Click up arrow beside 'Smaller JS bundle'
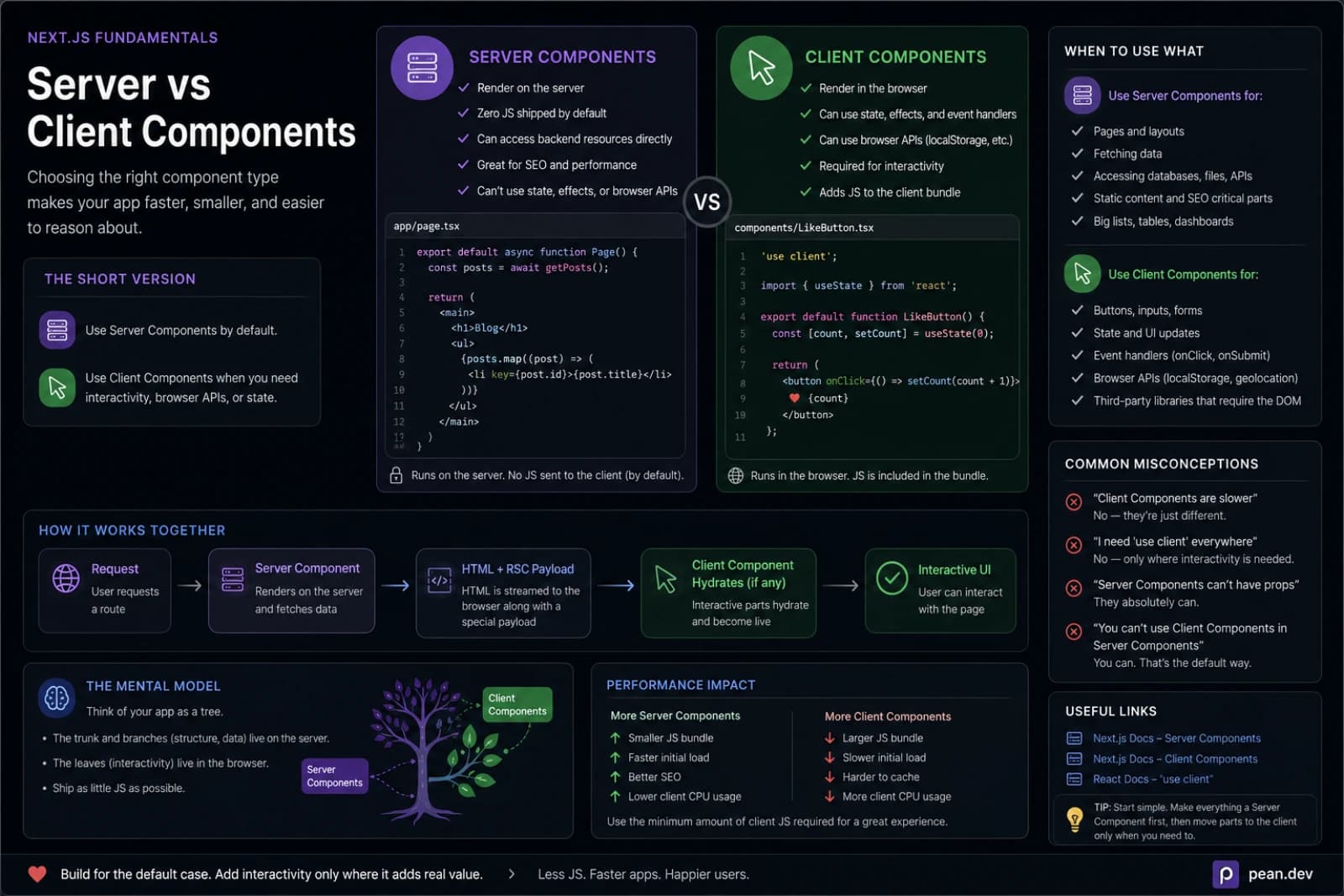 pyautogui.click(x=615, y=738)
